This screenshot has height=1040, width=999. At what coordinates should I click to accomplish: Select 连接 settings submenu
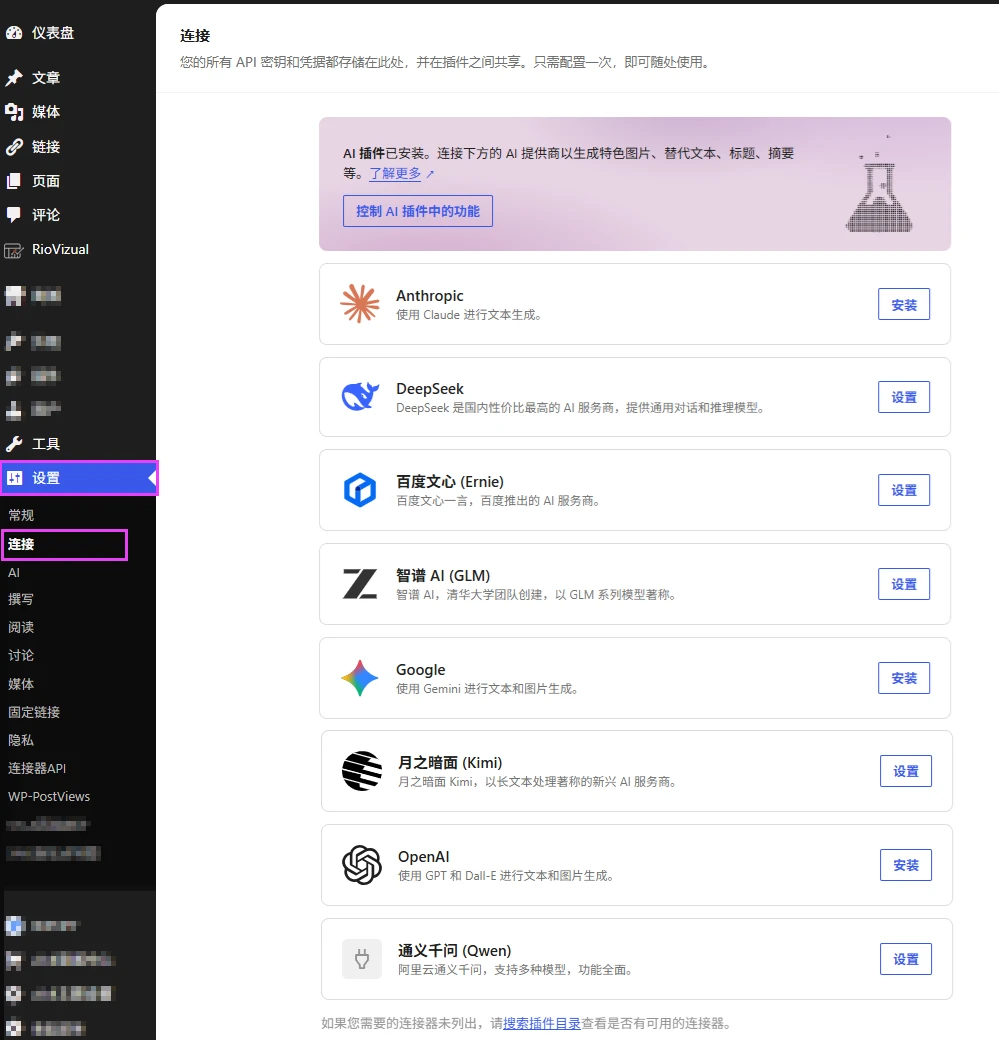point(21,544)
